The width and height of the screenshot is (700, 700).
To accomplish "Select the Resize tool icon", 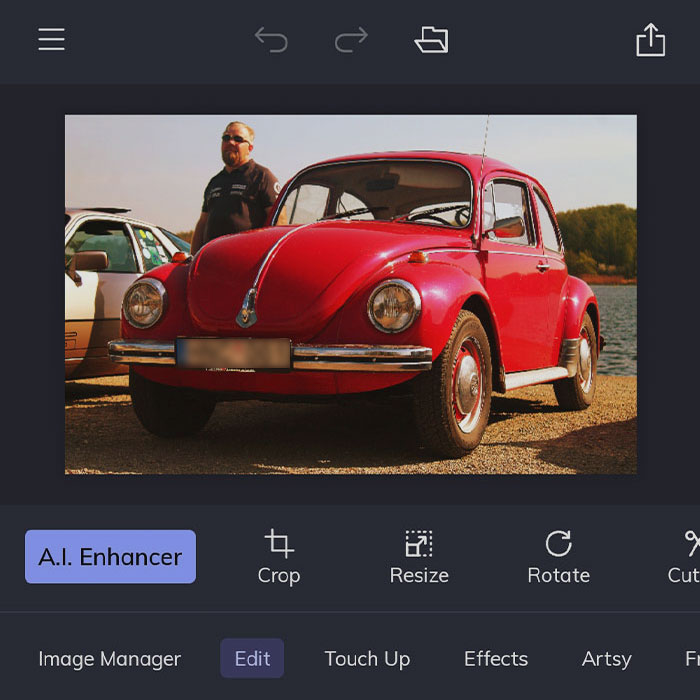I will (x=419, y=543).
